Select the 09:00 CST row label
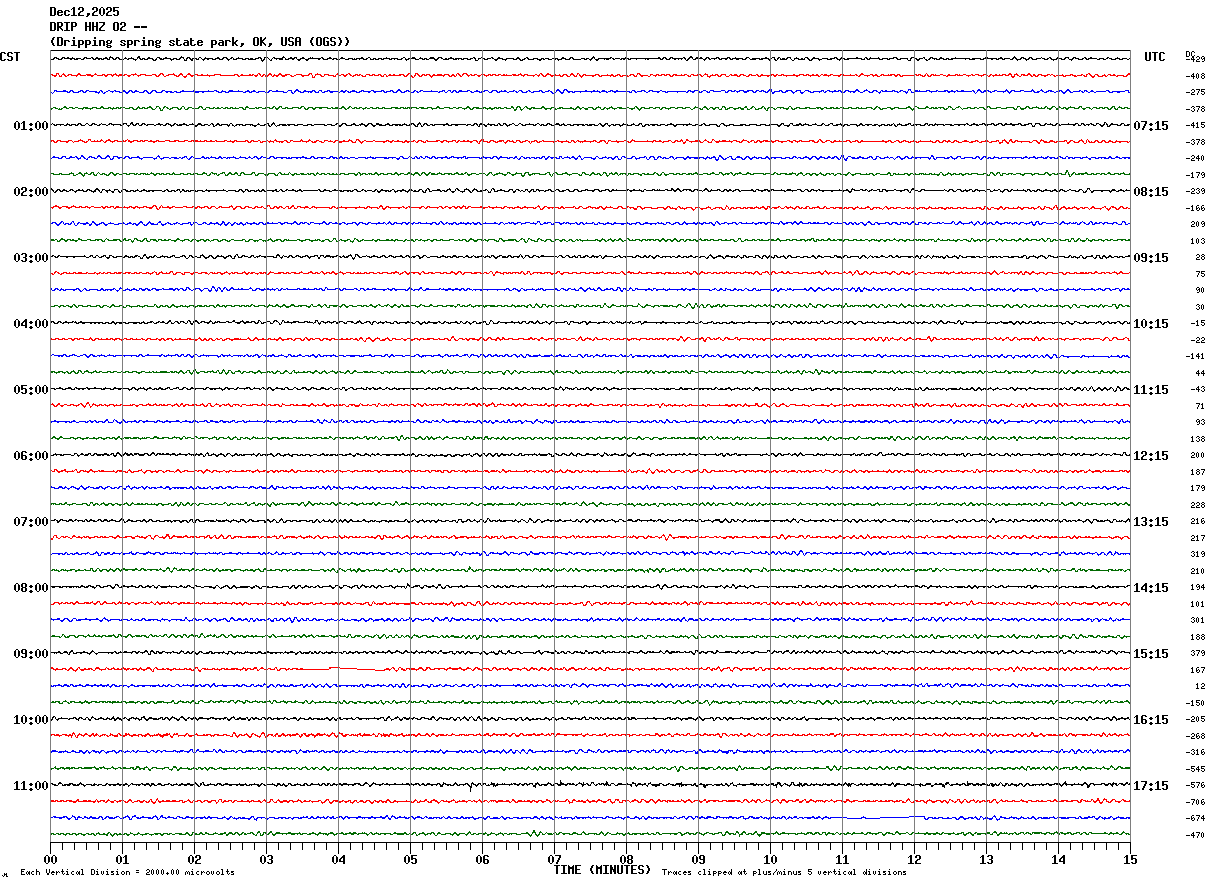1210x886 pixels. coord(30,654)
